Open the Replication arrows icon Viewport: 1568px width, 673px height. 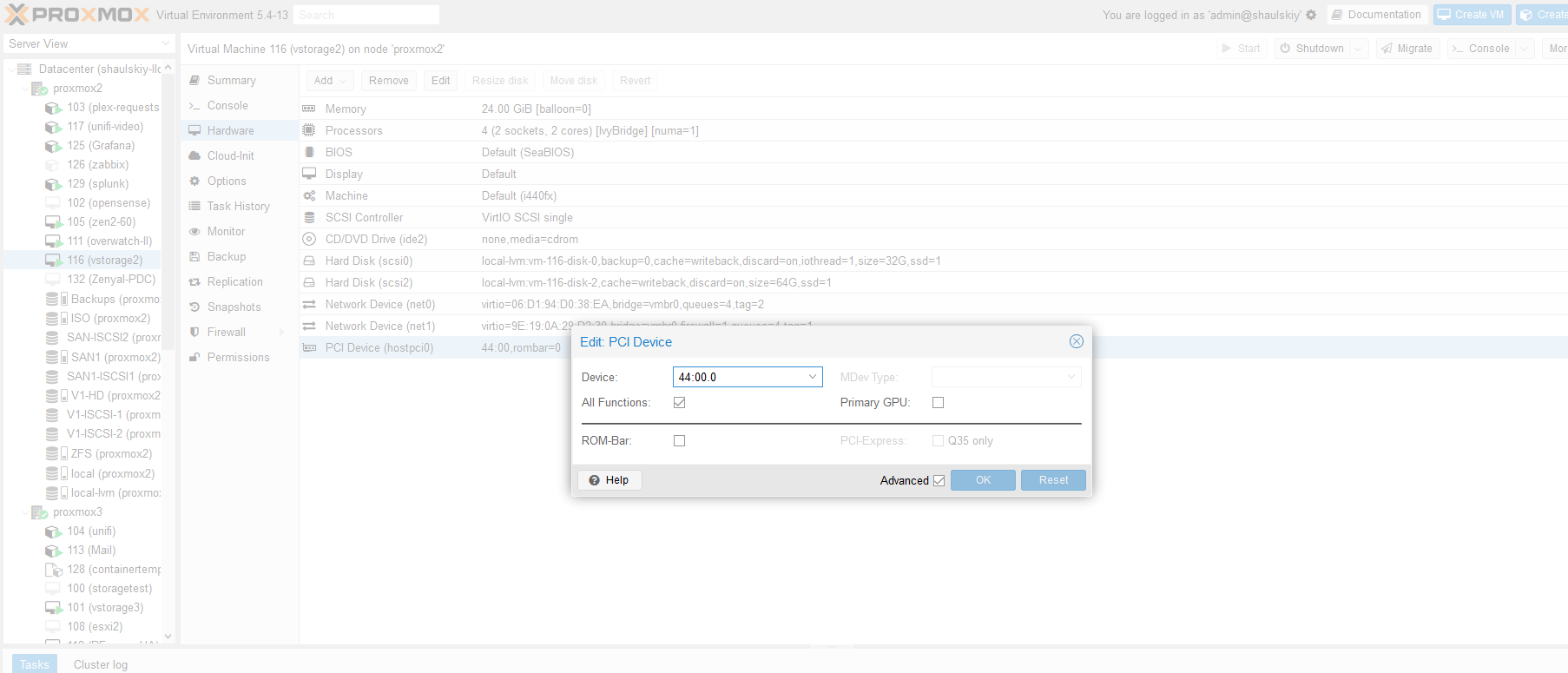(x=194, y=282)
